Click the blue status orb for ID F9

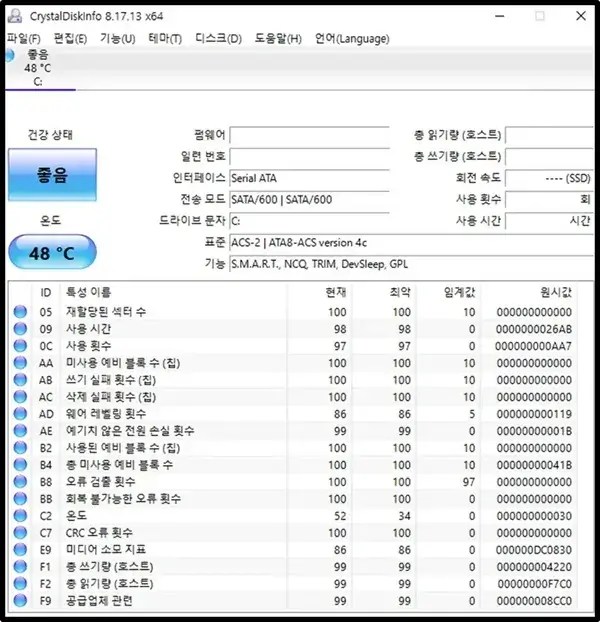(20, 601)
